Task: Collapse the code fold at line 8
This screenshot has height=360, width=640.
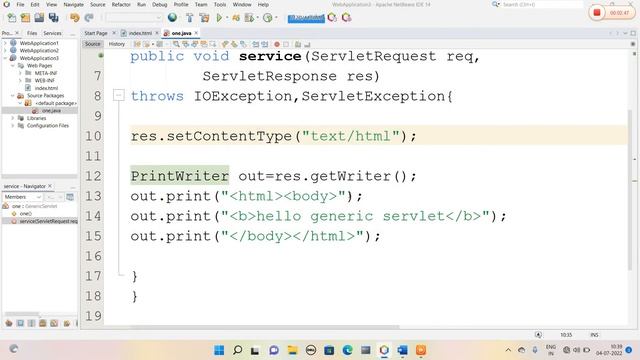Action: (x=118, y=96)
